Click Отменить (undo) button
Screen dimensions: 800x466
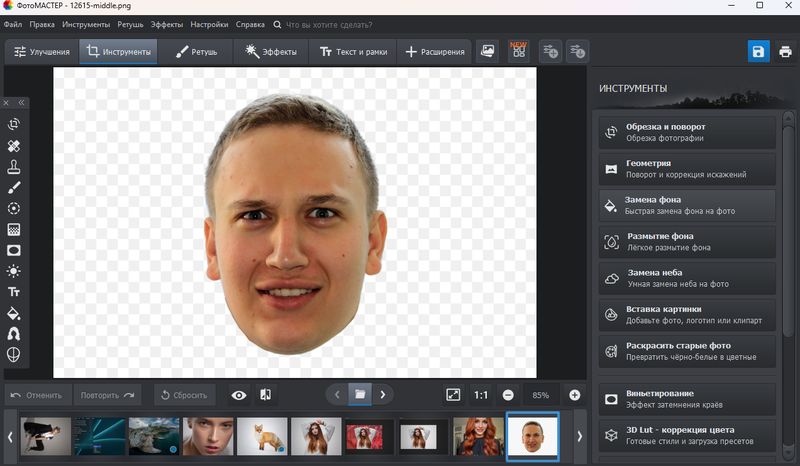[36, 395]
